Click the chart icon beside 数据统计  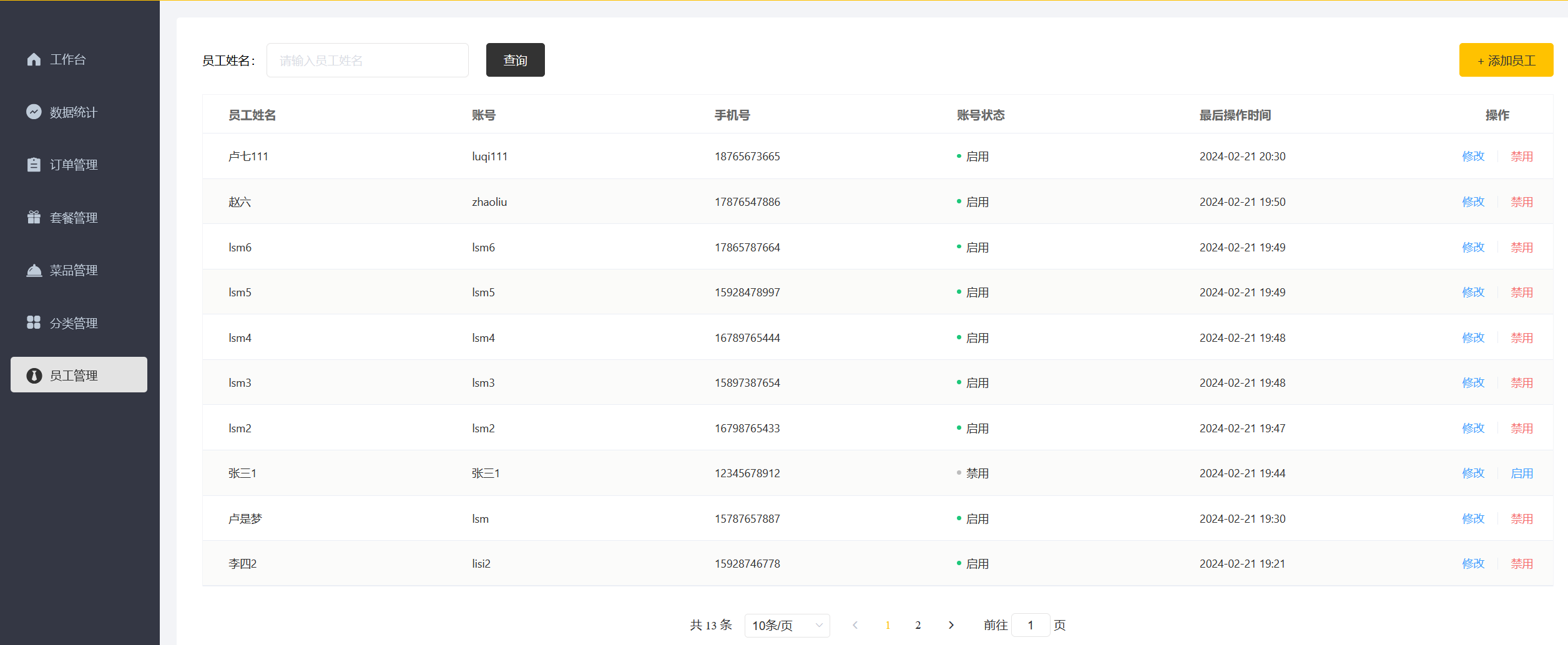pyautogui.click(x=34, y=112)
